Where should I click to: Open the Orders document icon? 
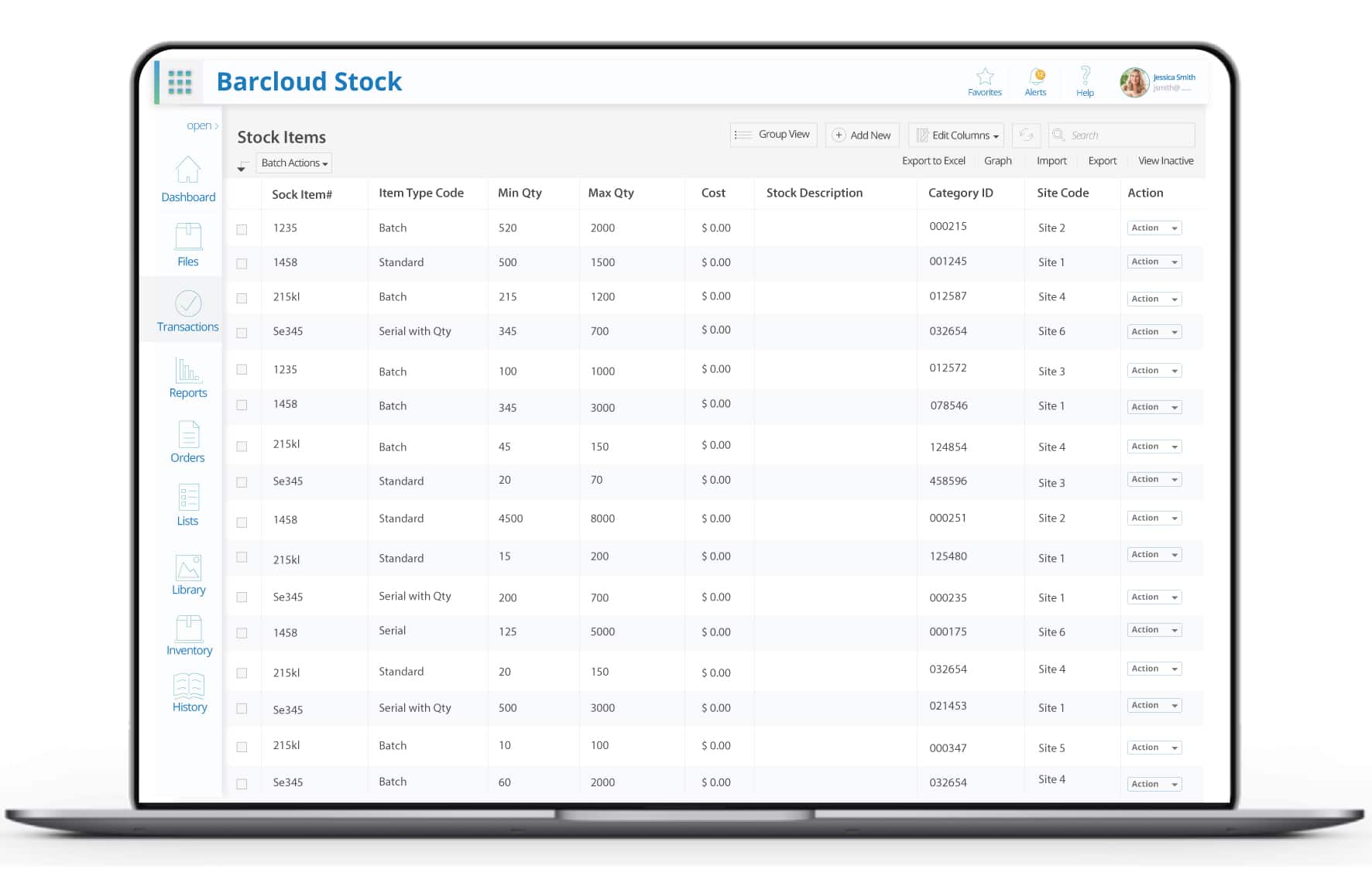tap(188, 434)
